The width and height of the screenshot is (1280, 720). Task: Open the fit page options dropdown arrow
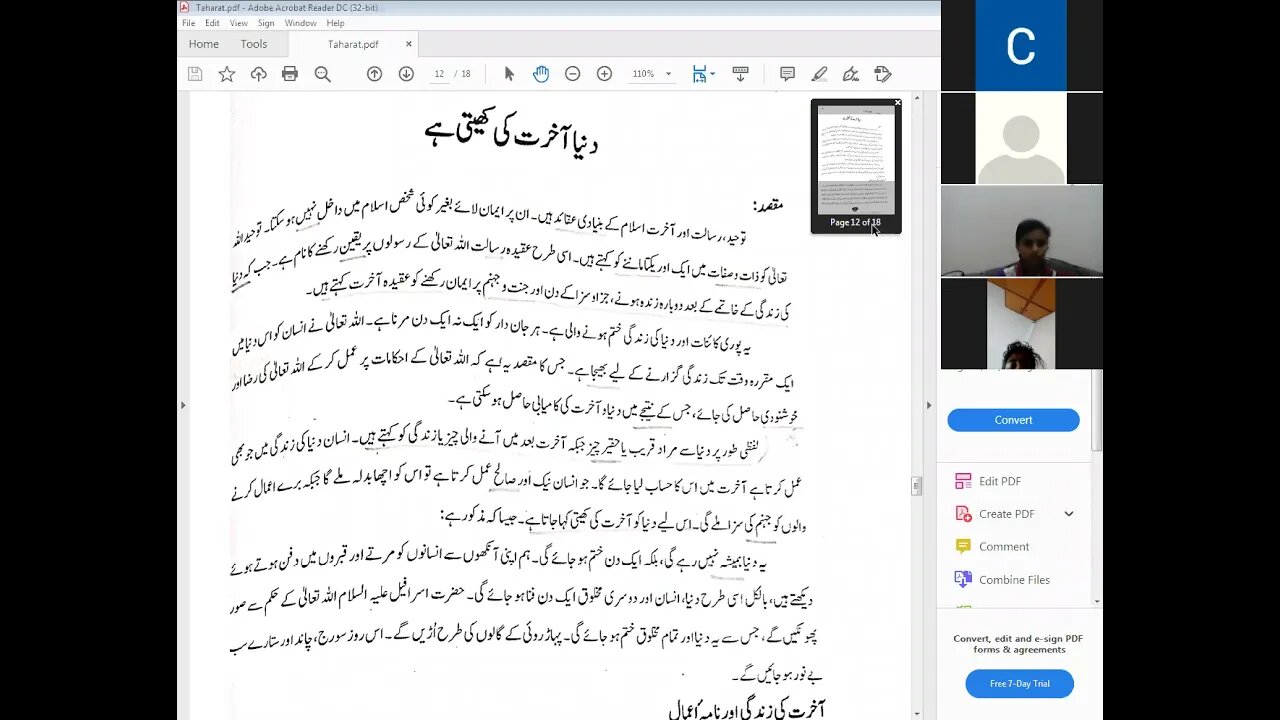click(x=712, y=75)
